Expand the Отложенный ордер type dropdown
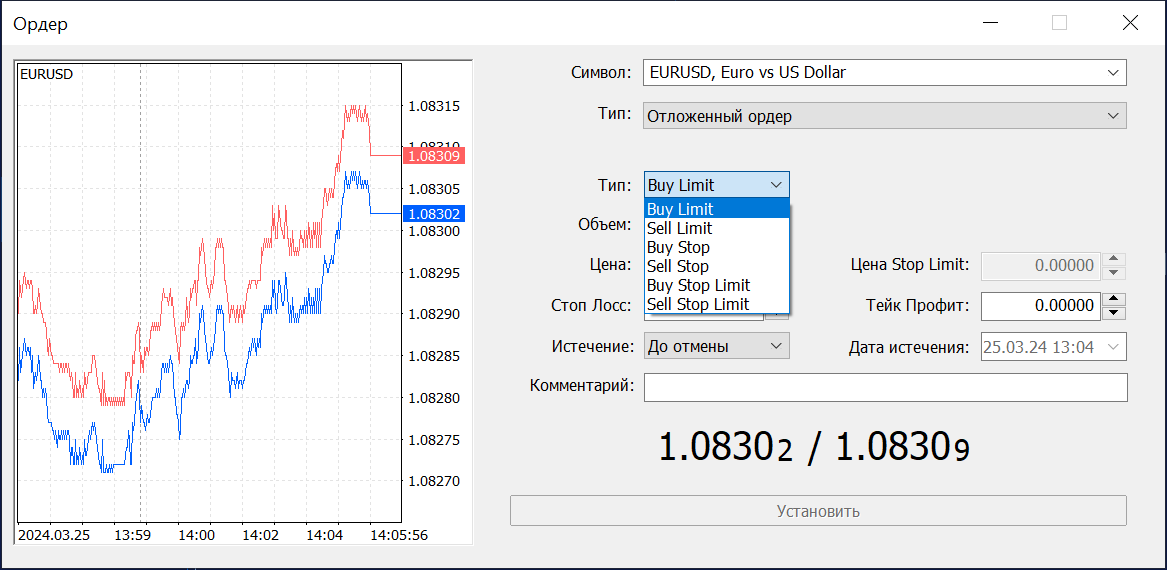The height and width of the screenshot is (570, 1167). pyautogui.click(x=884, y=116)
